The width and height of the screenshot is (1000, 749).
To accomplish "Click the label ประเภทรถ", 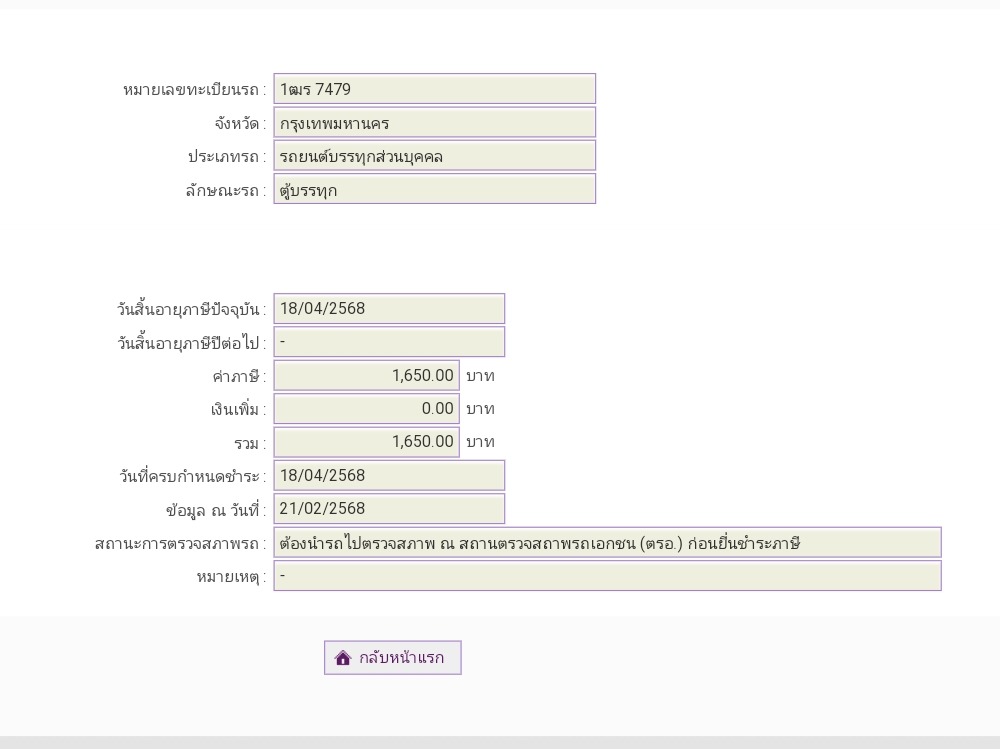I will 226,156.
